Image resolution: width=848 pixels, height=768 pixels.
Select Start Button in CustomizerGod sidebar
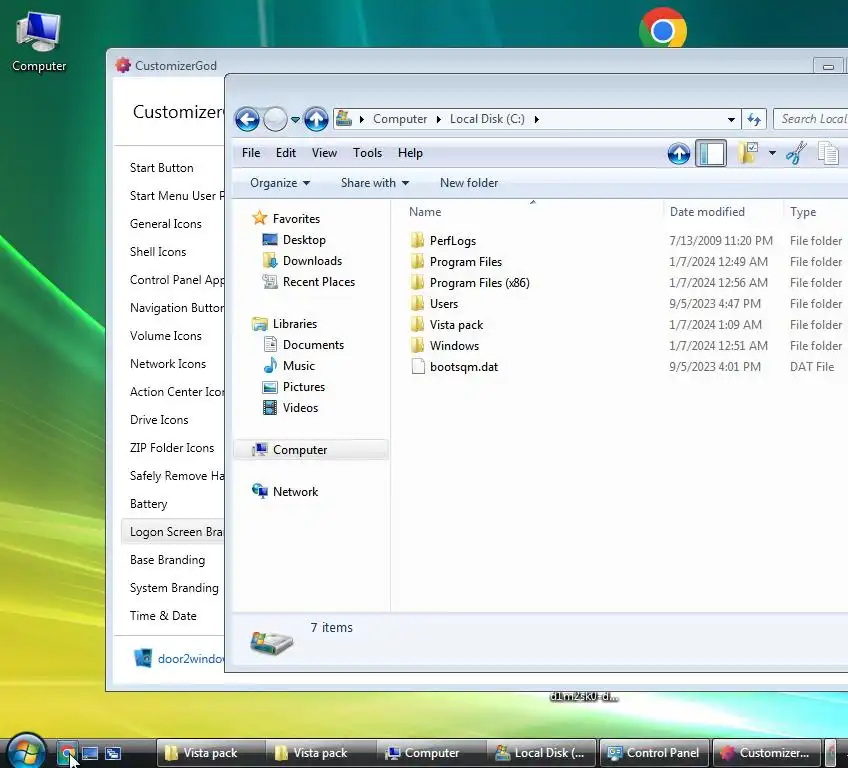[x=161, y=168]
